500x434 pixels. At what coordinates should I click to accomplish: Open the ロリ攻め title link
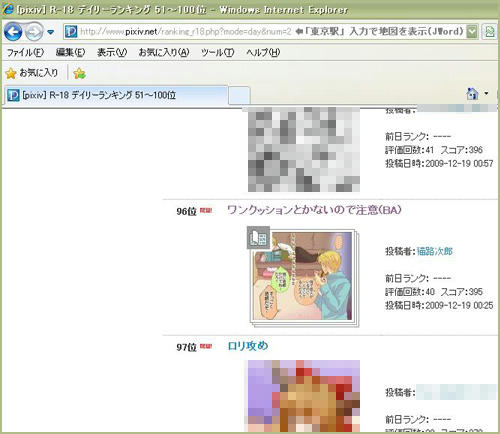point(248,346)
